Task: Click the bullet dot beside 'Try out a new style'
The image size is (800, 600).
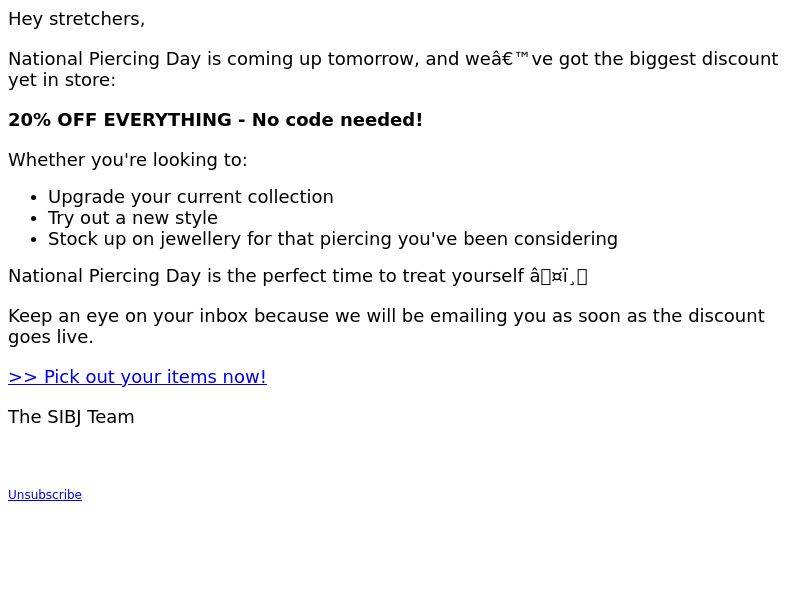Action: tap(34, 219)
